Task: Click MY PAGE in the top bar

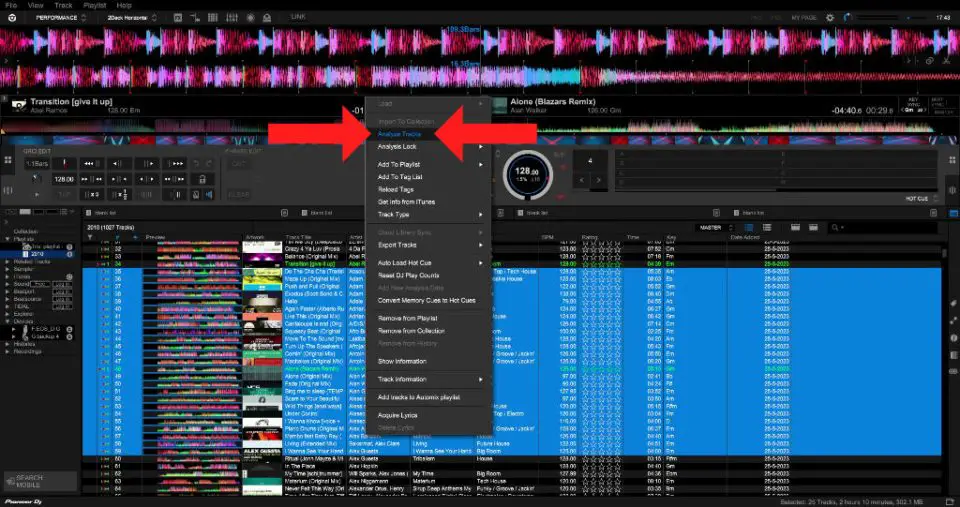Action: [803, 18]
